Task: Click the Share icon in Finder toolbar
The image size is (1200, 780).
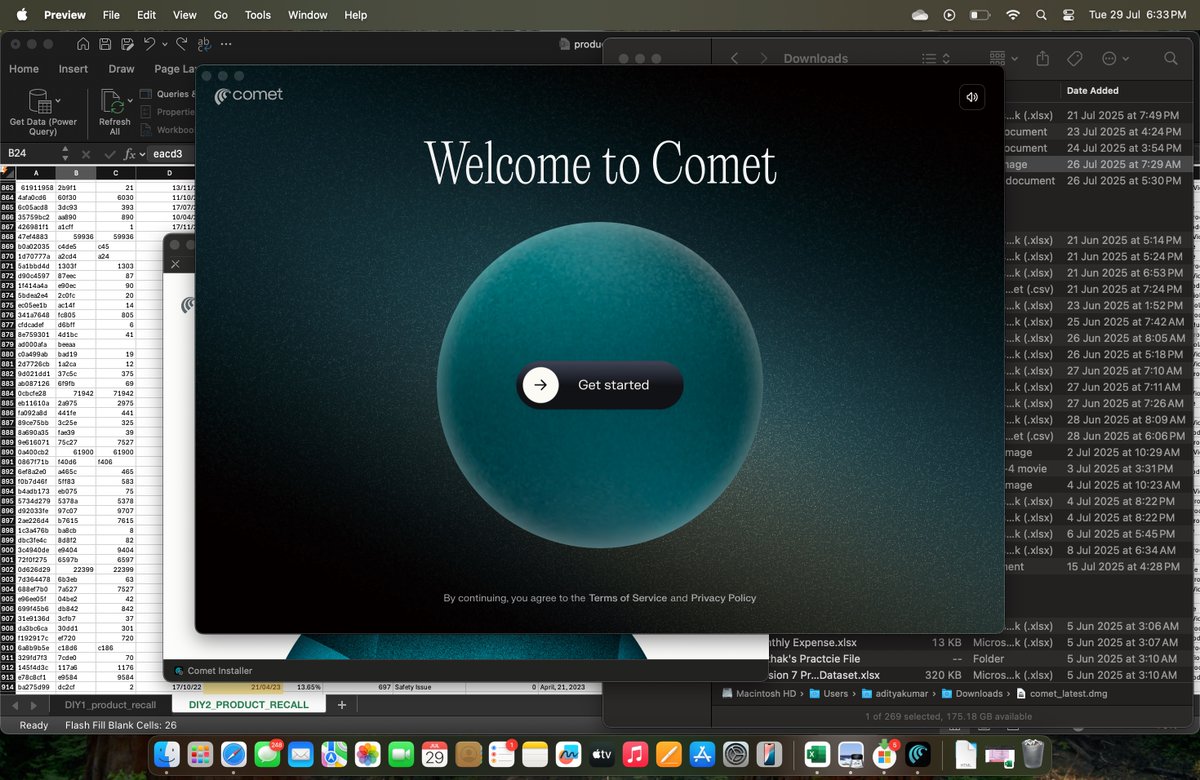Action: (x=1043, y=59)
